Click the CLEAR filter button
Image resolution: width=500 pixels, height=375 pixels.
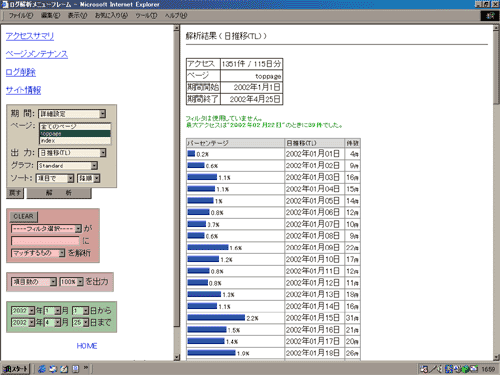click(x=24, y=216)
